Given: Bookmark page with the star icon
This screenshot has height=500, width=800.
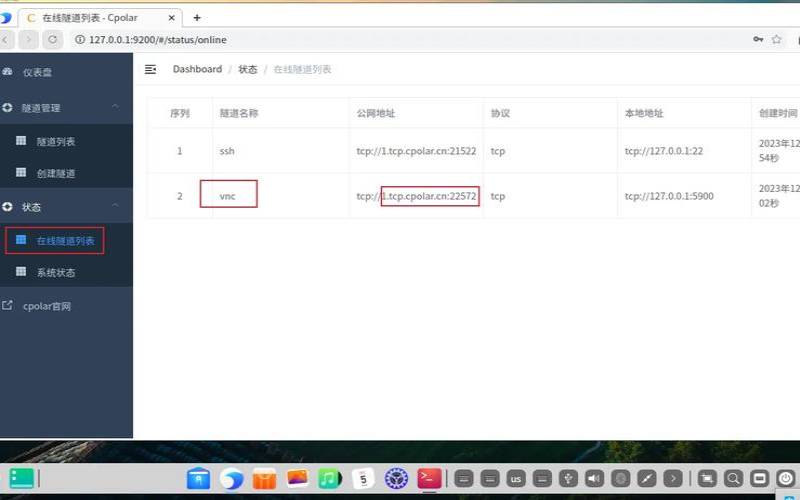Looking at the screenshot, I should [776, 39].
